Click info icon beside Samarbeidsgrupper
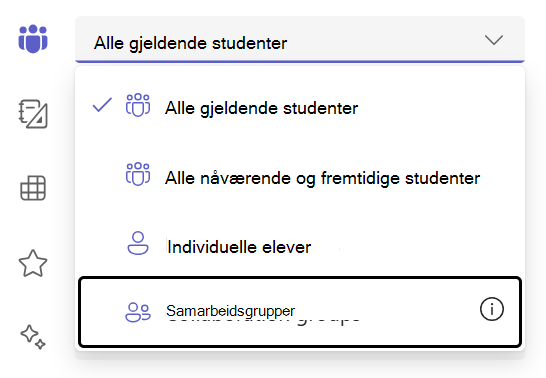 pos(492,309)
